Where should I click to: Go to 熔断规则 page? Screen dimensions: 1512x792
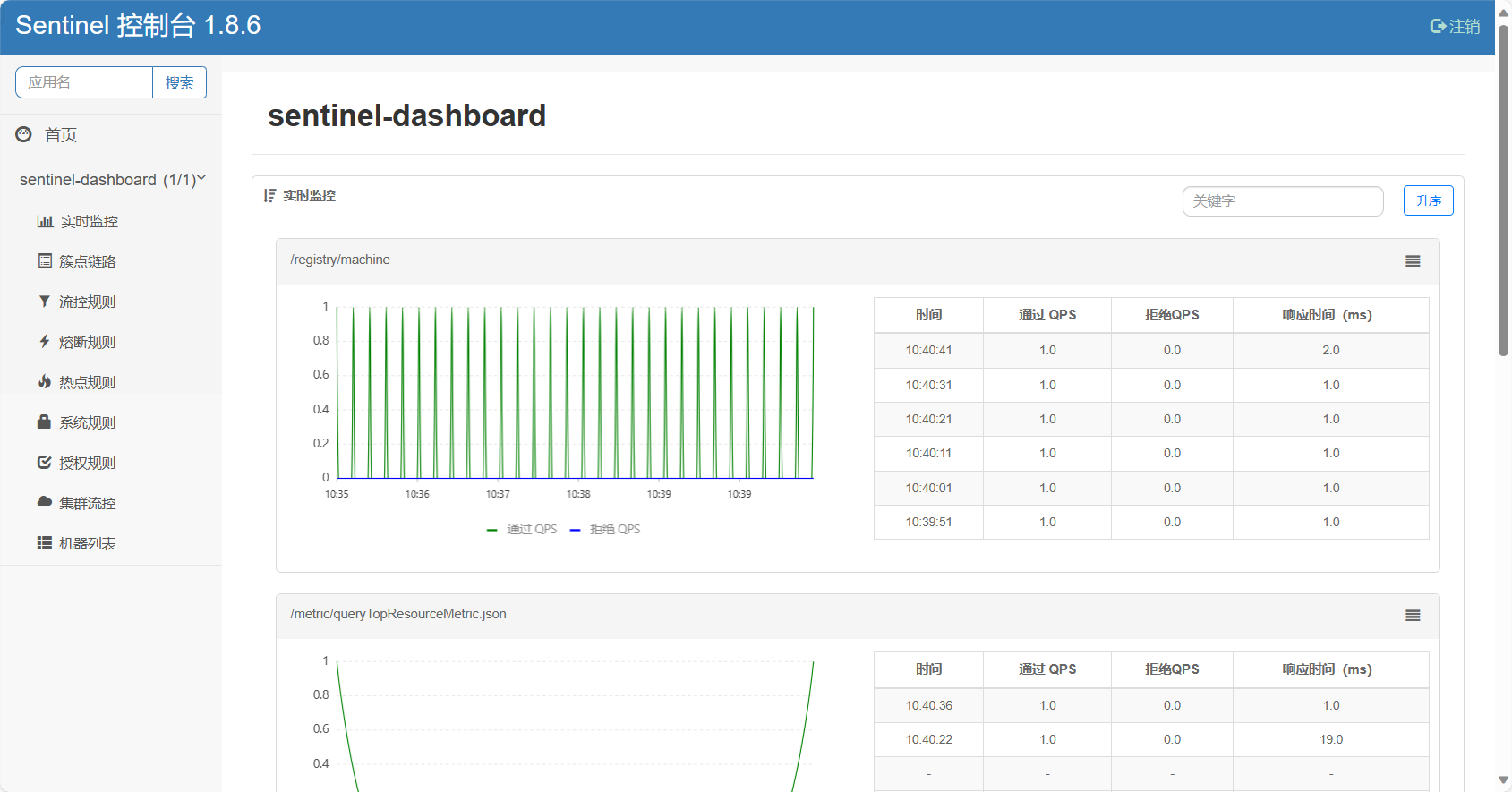pos(88,343)
